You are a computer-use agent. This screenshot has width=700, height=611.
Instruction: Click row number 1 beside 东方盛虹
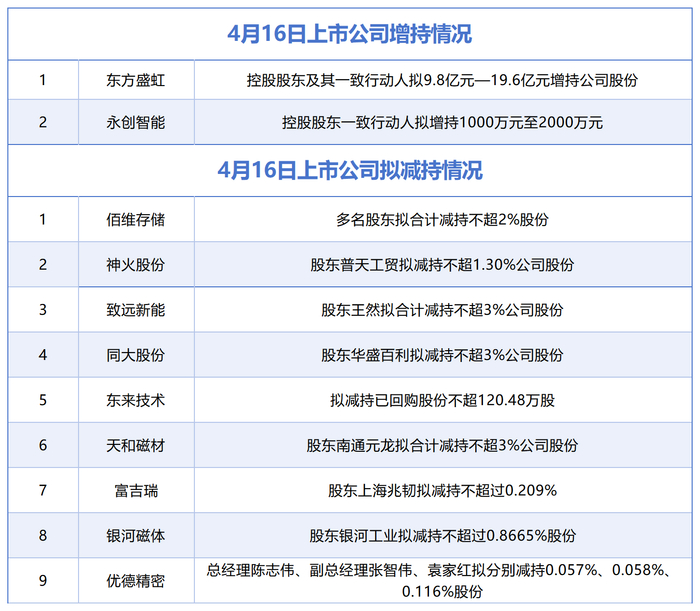click(43, 80)
